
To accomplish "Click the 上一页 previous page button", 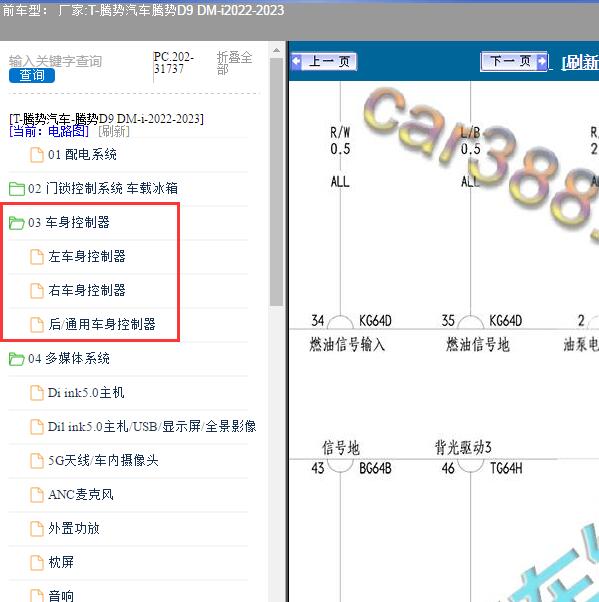I will 324,61.
